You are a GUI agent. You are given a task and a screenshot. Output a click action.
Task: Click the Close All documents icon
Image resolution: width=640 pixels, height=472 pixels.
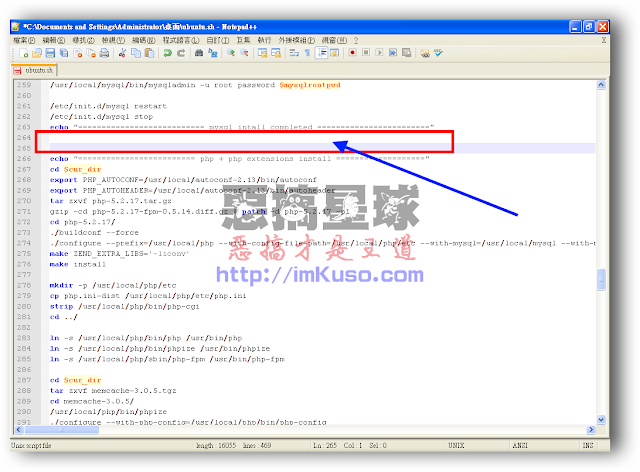point(91,53)
